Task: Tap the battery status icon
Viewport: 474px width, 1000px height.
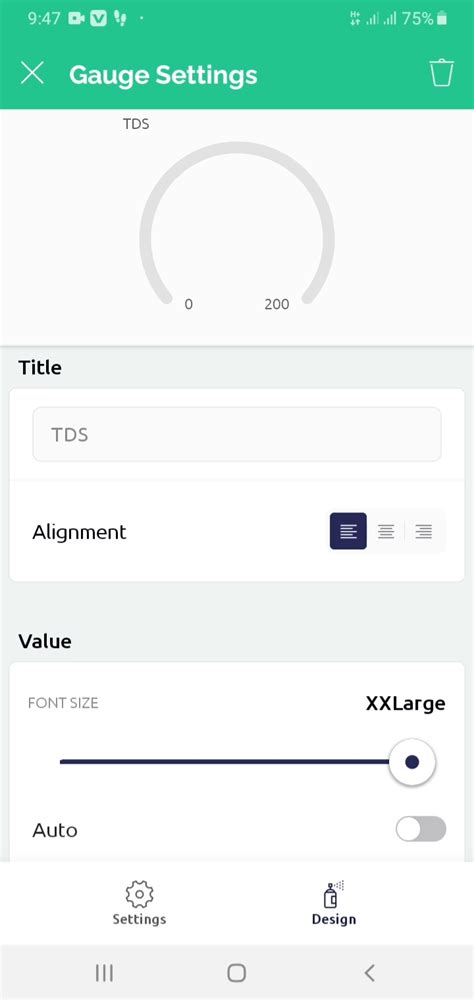Action: (442, 18)
